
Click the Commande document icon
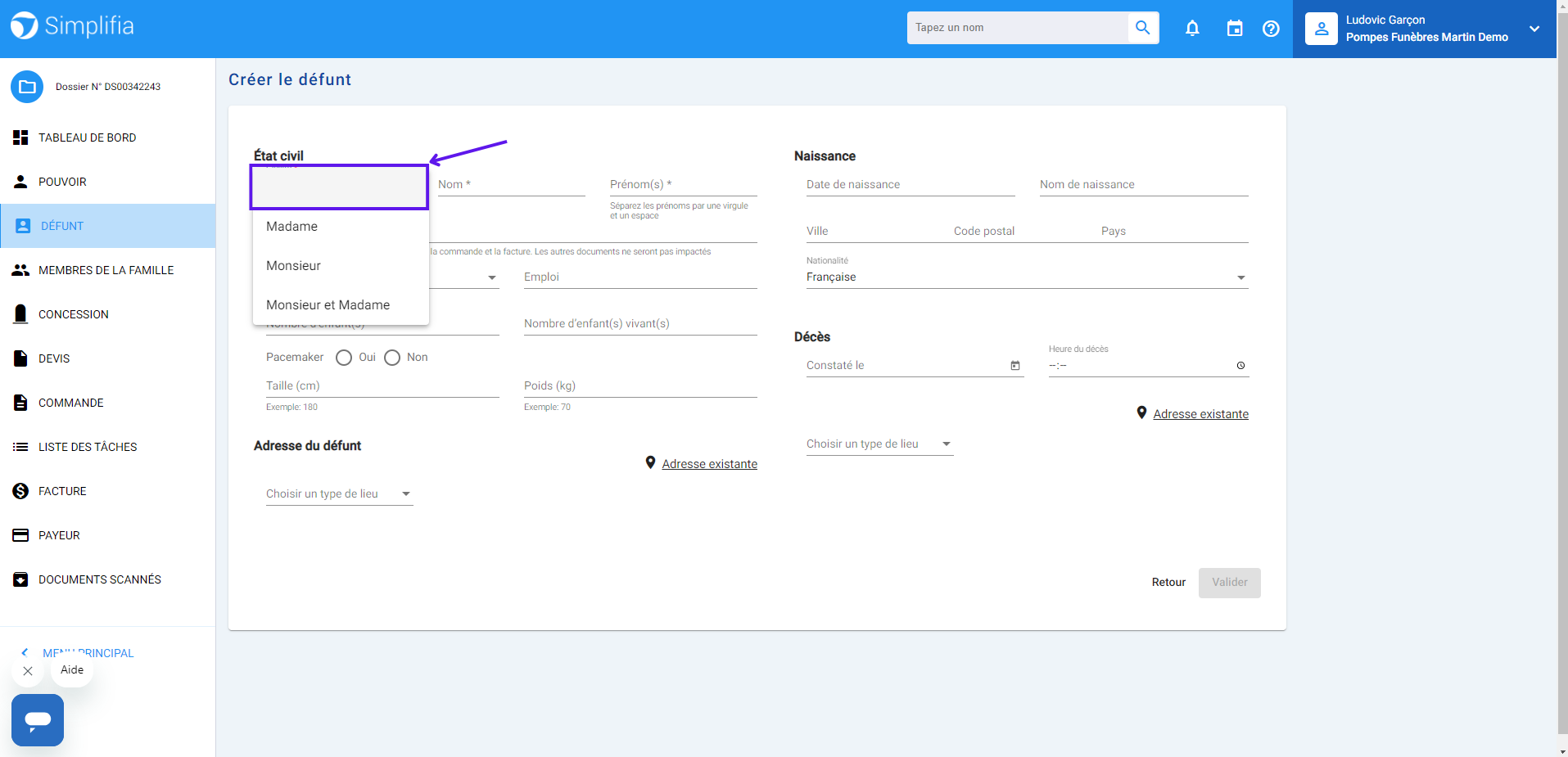pos(20,403)
